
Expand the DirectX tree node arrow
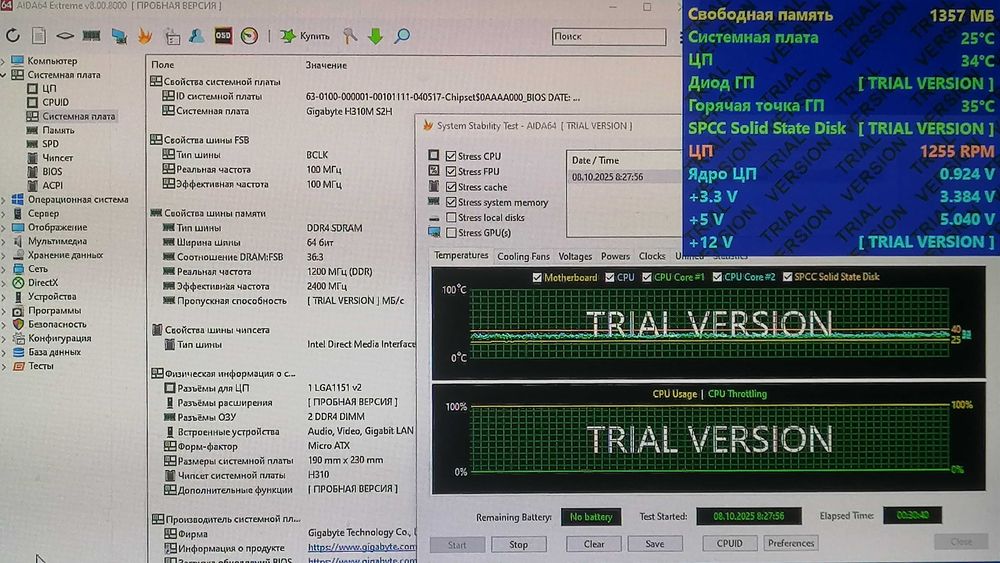pyautogui.click(x=4, y=283)
